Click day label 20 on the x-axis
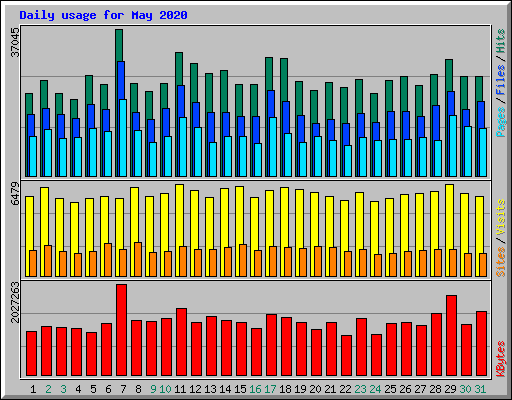 [315, 389]
